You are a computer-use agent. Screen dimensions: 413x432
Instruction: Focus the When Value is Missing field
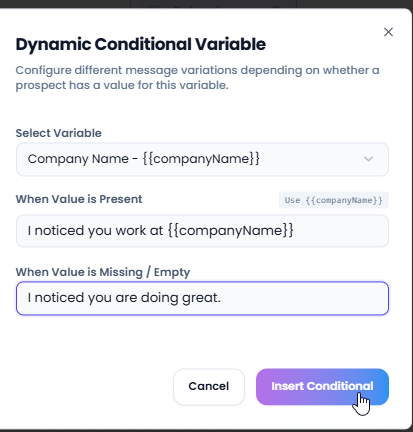(202, 298)
